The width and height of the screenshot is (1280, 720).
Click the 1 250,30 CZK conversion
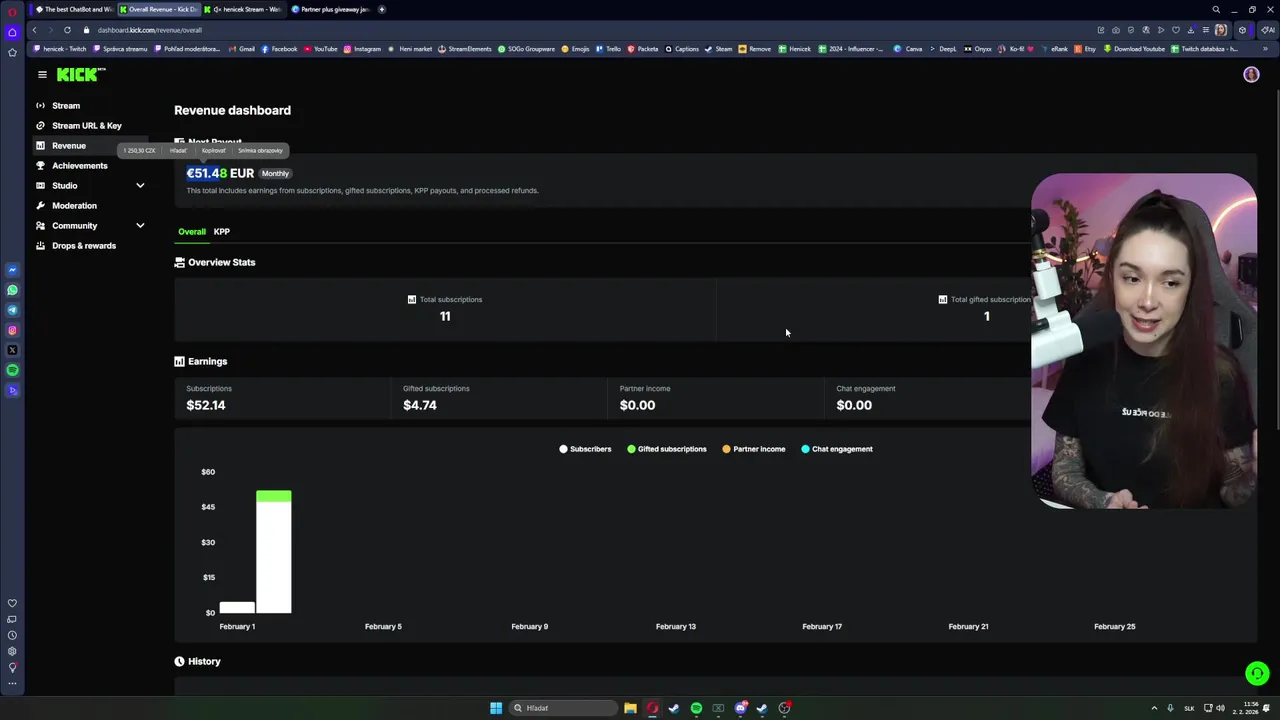click(139, 150)
